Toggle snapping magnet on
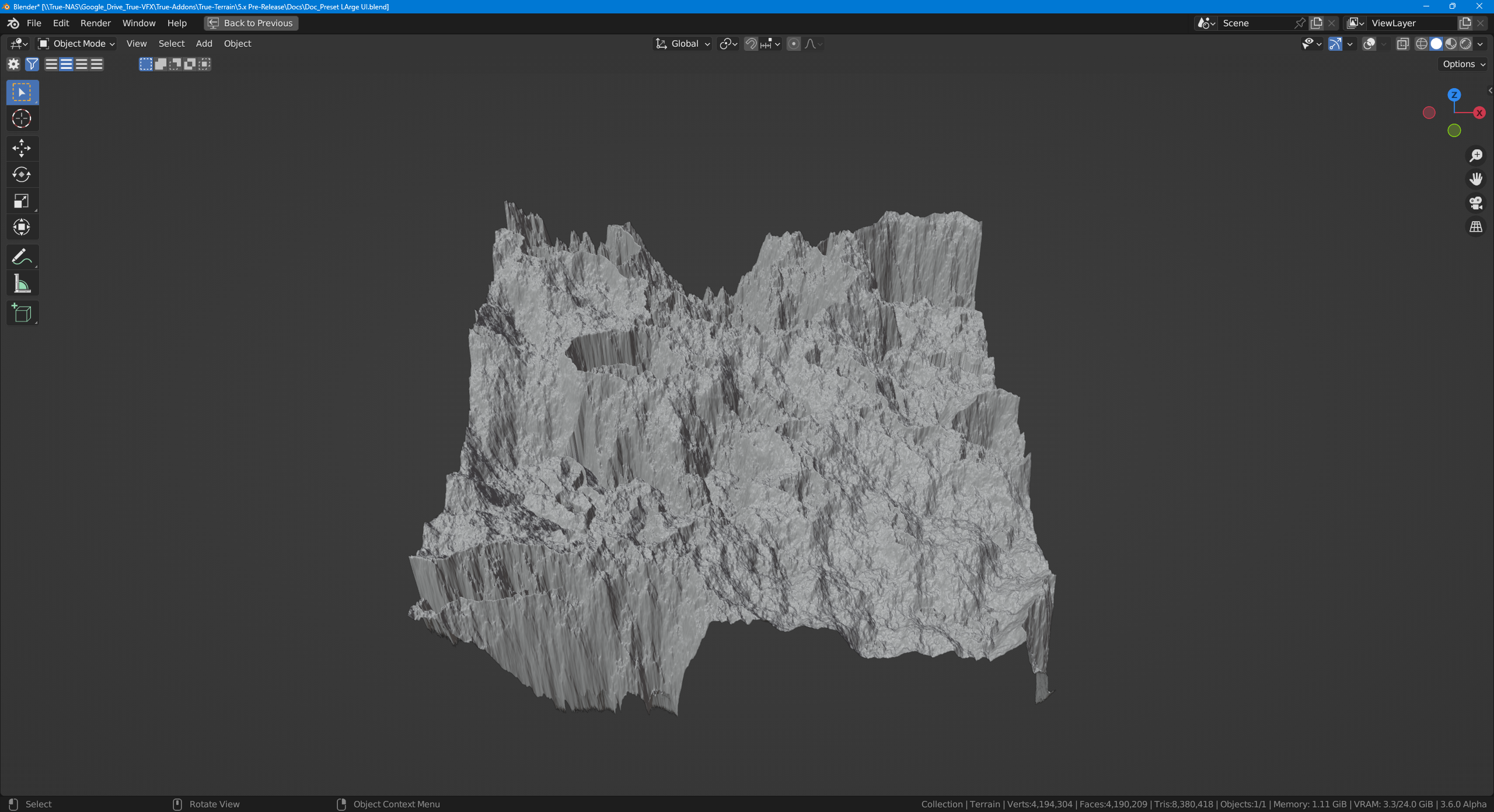The image size is (1494, 812). (x=751, y=44)
